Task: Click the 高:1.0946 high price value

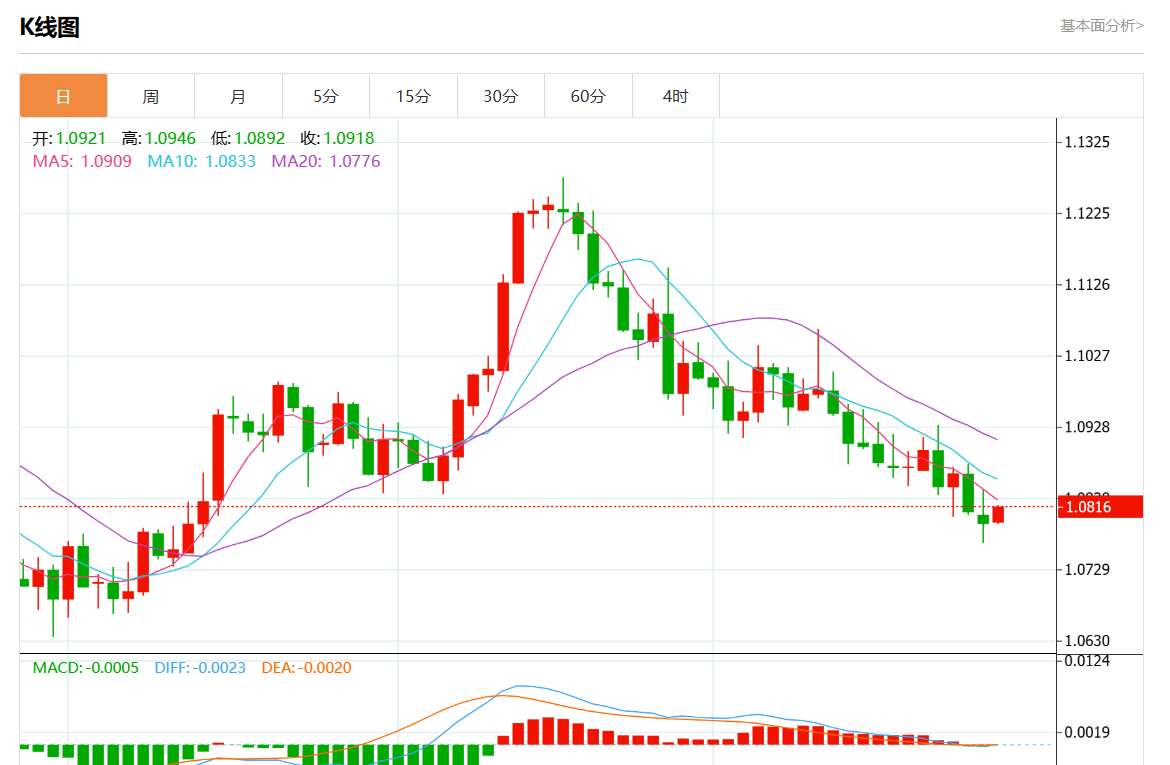Action: 158,138
